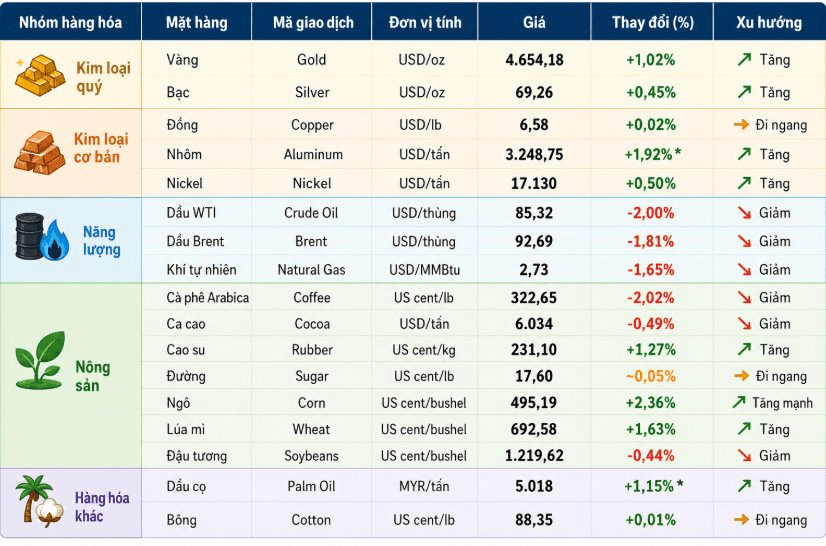Click the Cà phê Arabica item name
This screenshot has width=826, height=546.
[208, 298]
